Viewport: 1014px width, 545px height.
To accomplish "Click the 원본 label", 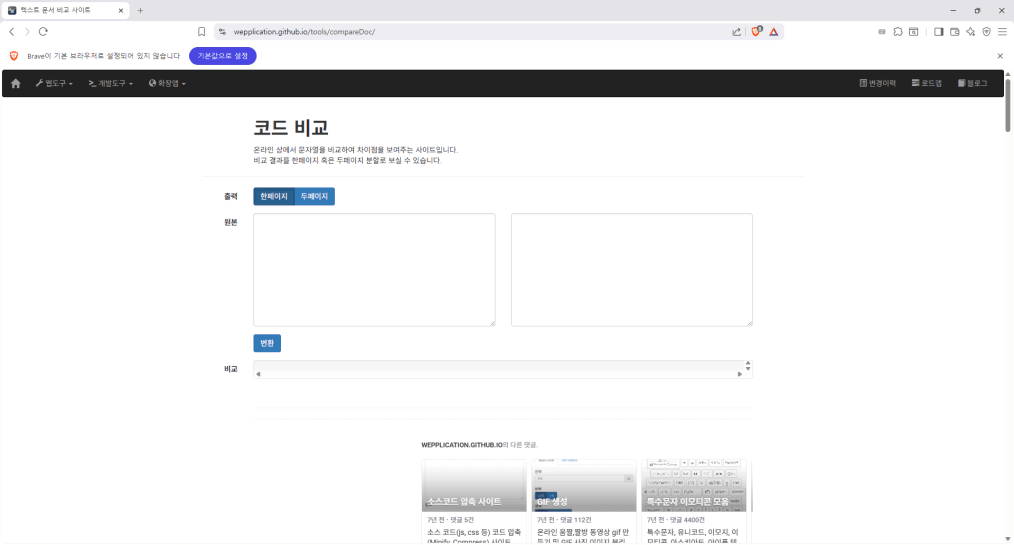I will click(231, 222).
